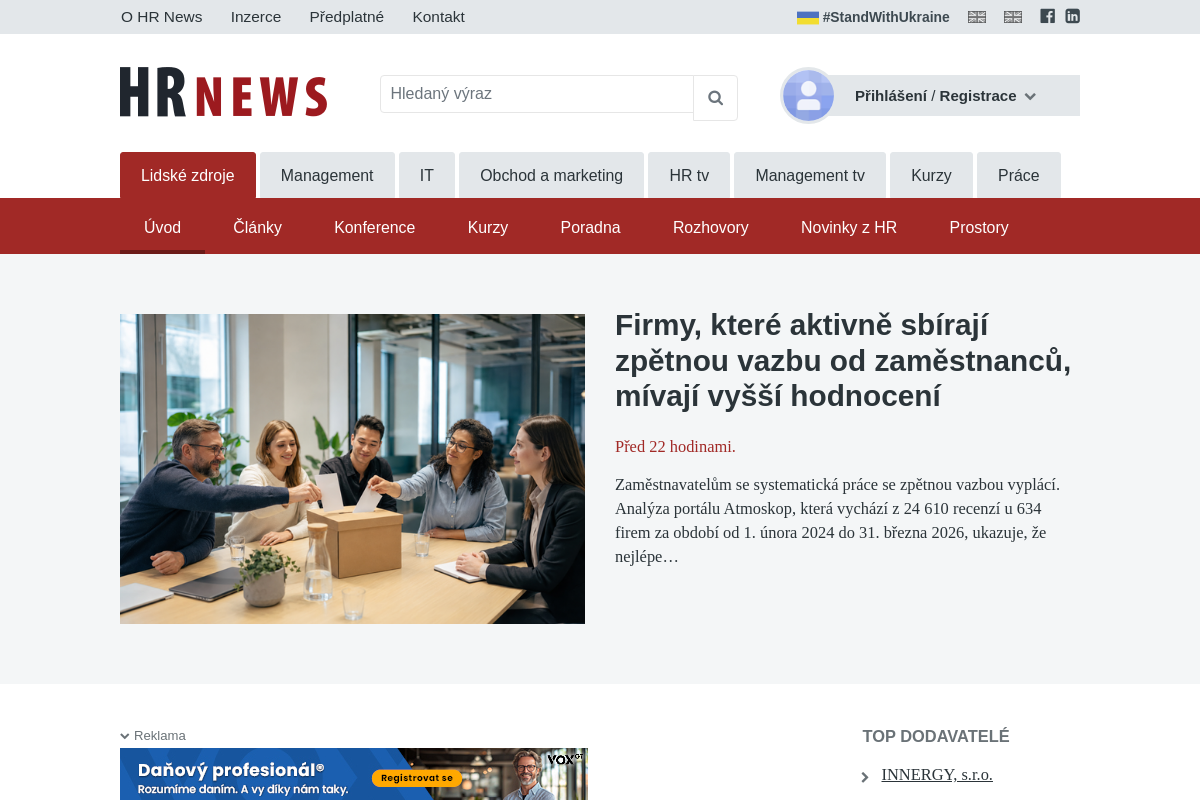Click the article excerpt starting with Zaměstnavatelům
The image size is (1200, 800).
tap(838, 520)
